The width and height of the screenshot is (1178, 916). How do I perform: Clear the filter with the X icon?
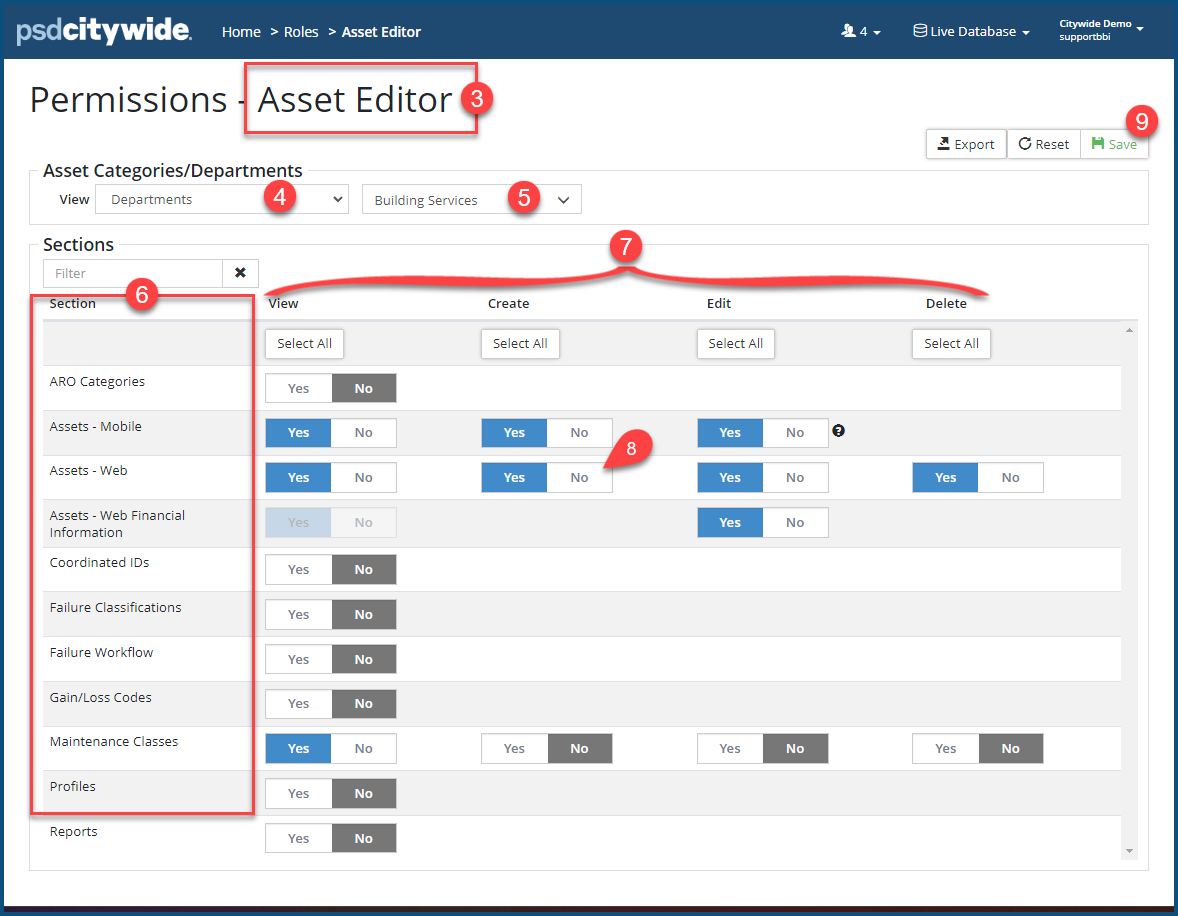point(240,273)
